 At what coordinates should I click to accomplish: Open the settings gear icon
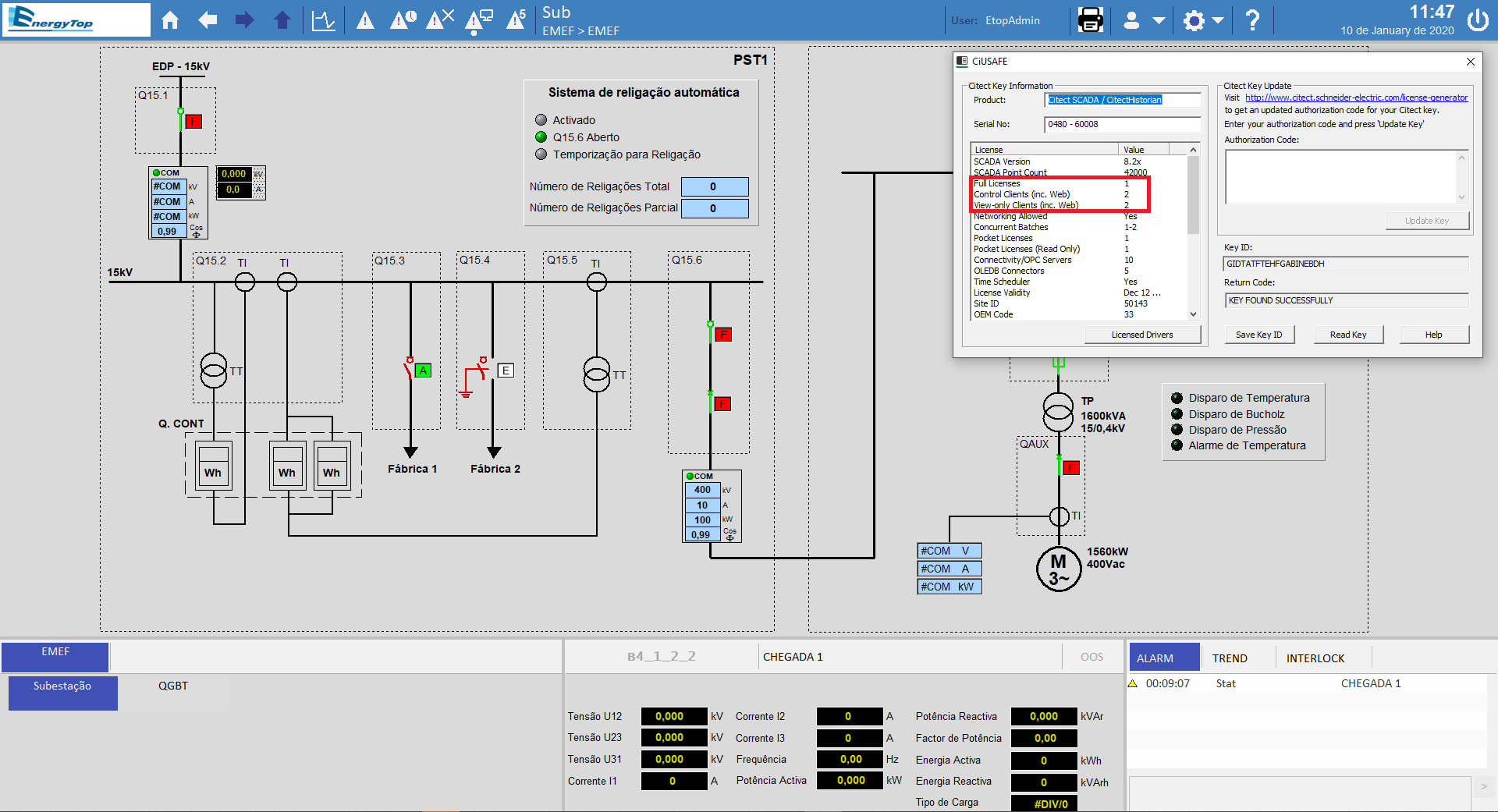pyautogui.click(x=1194, y=21)
